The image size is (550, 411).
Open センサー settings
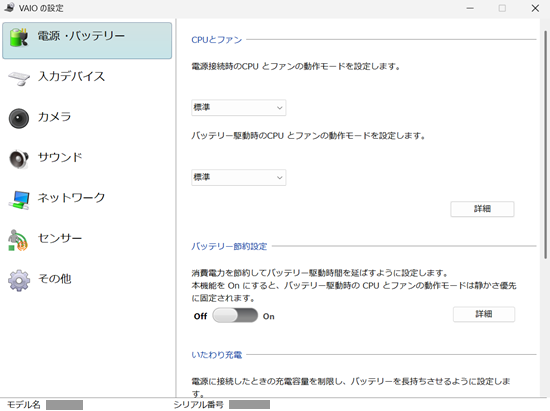pyautogui.click(x=60, y=238)
